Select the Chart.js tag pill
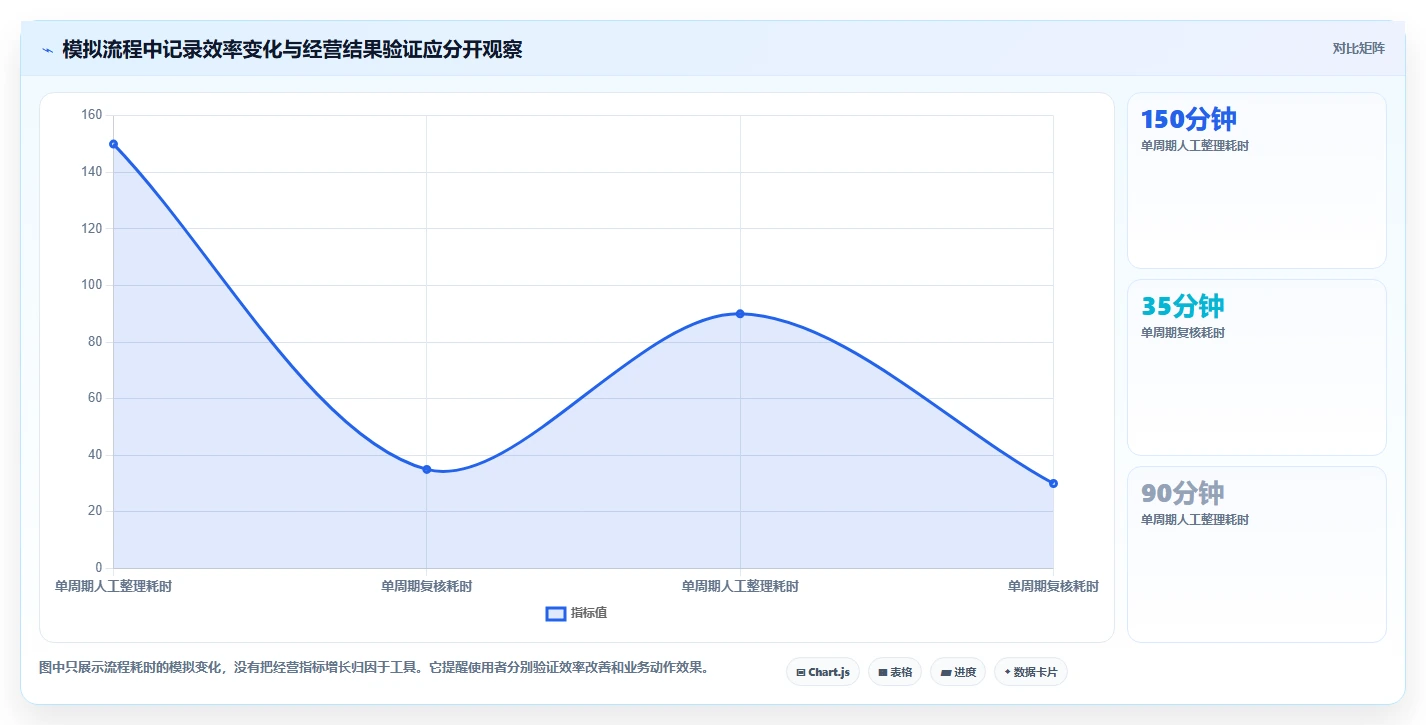This screenshot has width=1426, height=725. [x=823, y=672]
